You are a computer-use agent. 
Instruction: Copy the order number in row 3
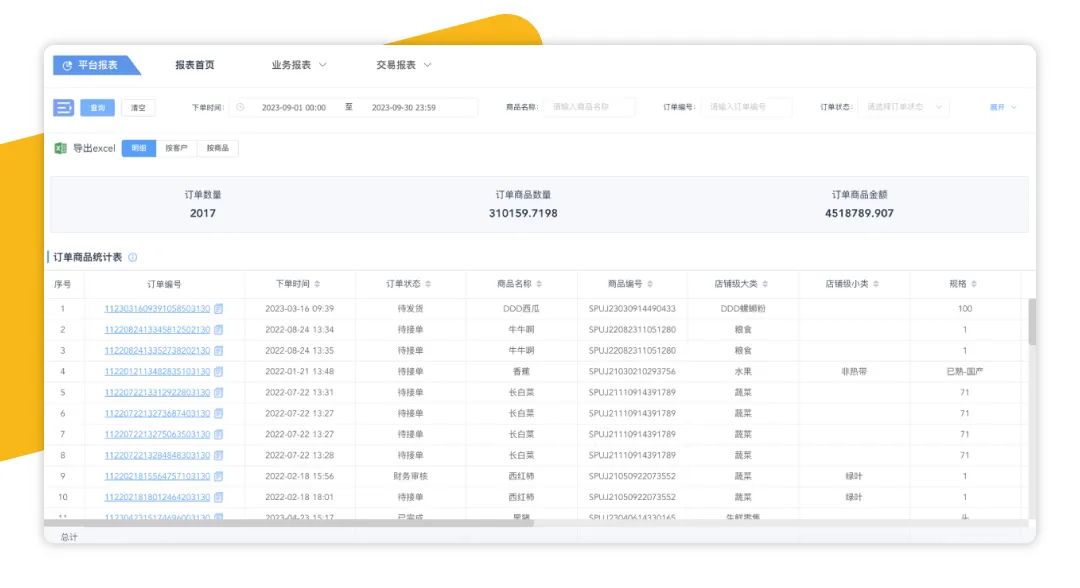[x=218, y=350]
